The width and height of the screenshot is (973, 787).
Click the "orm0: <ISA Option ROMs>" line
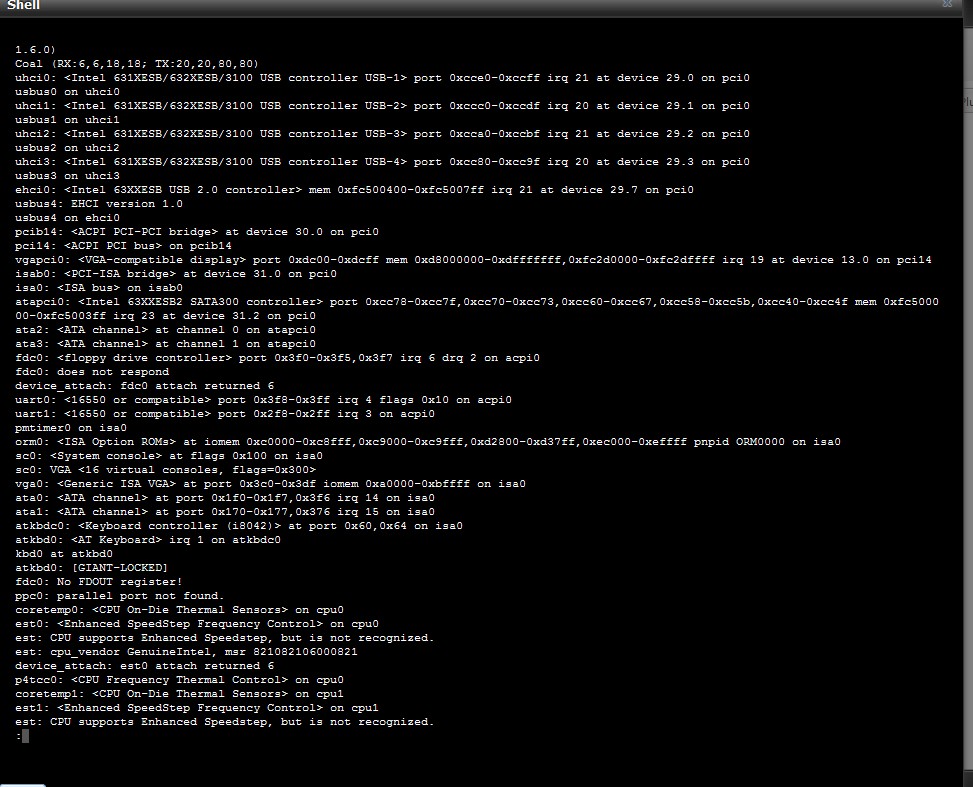tap(428, 442)
